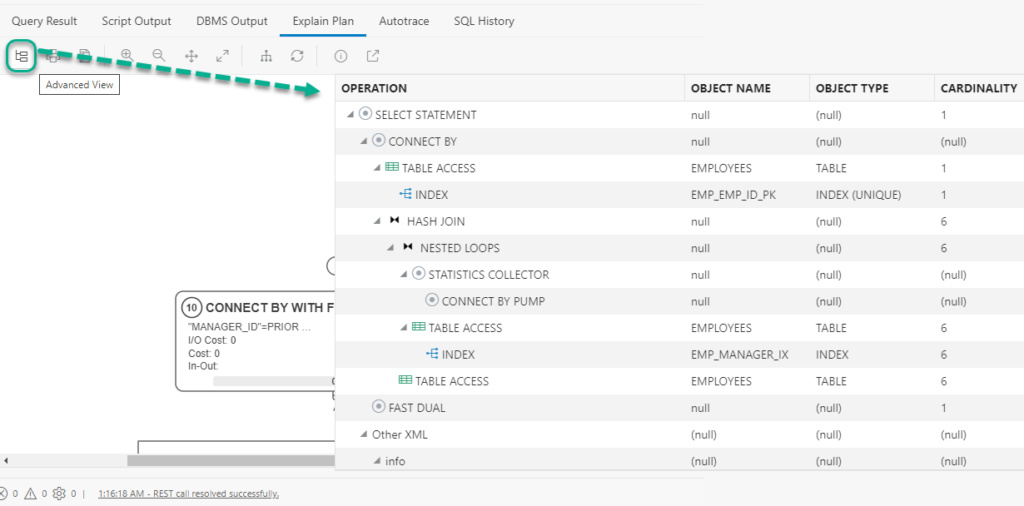Collapse the CONNECT BY node
The height and width of the screenshot is (506, 1024).
(363, 142)
